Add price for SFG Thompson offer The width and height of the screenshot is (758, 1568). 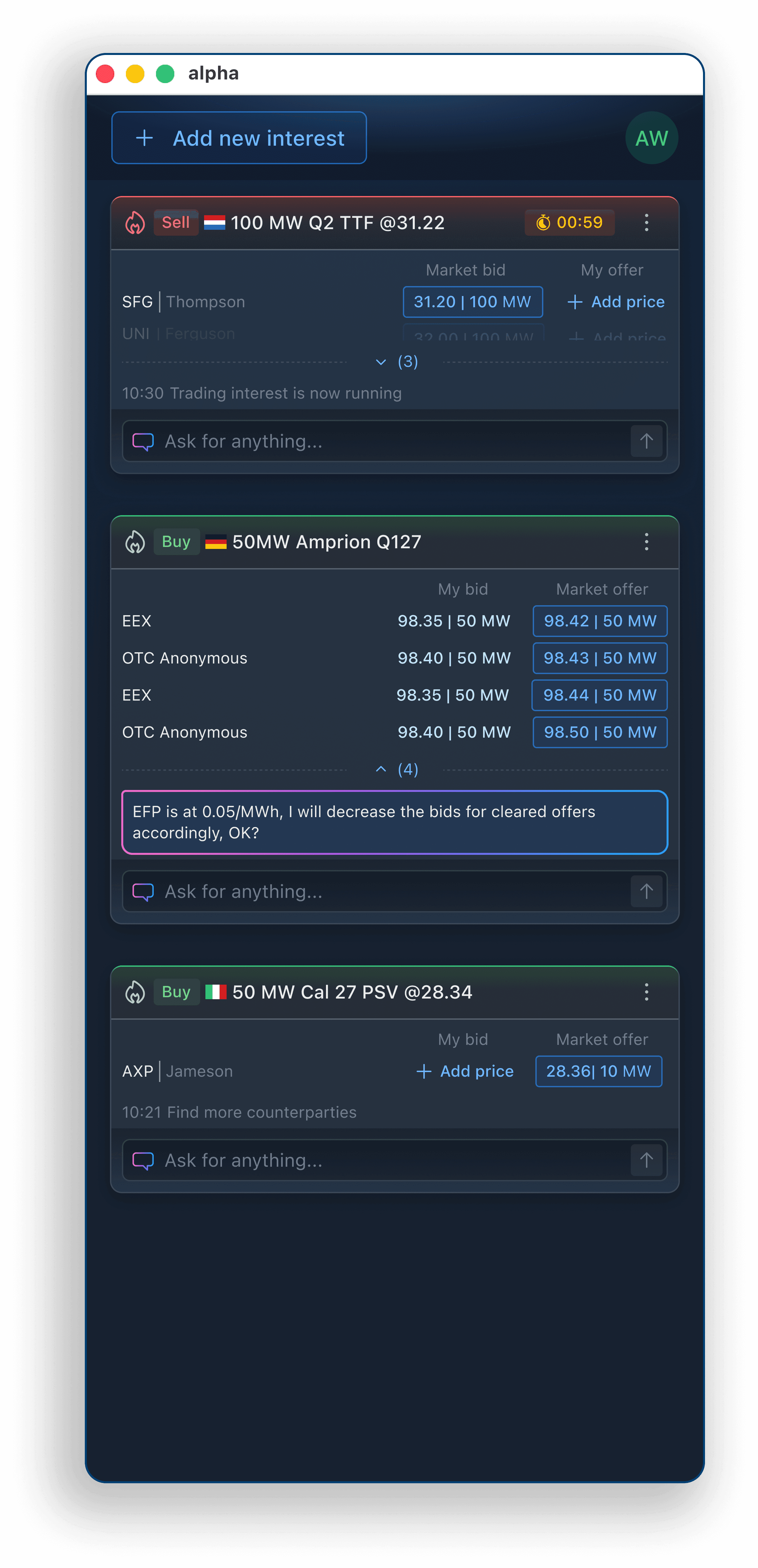[x=616, y=302]
